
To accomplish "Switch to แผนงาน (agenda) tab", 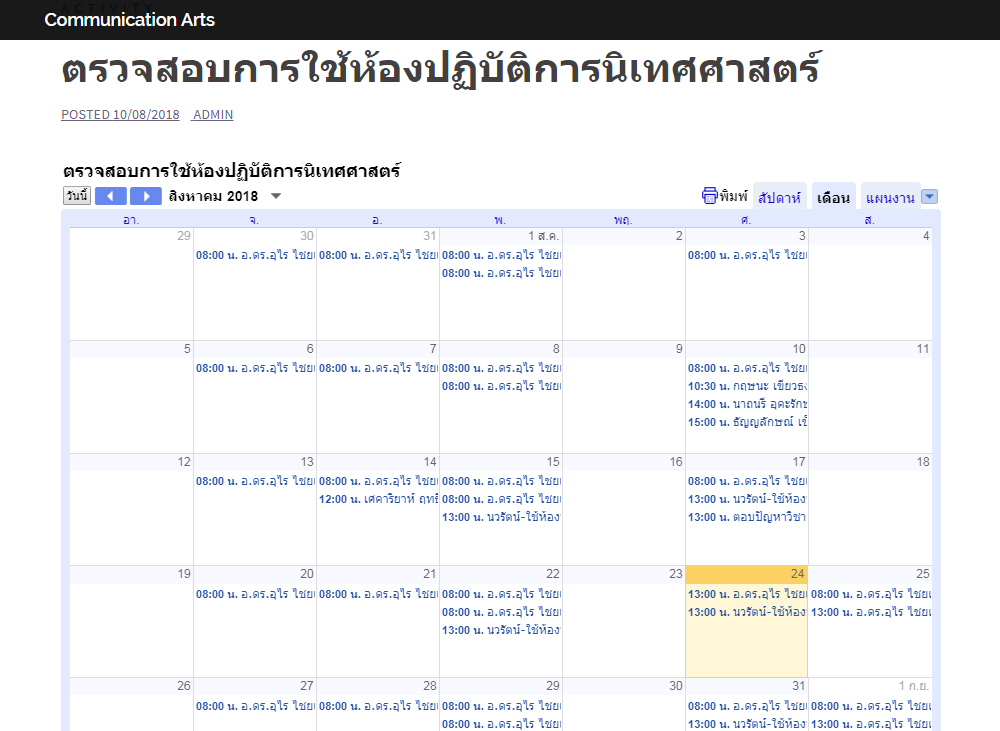I will 890,198.
